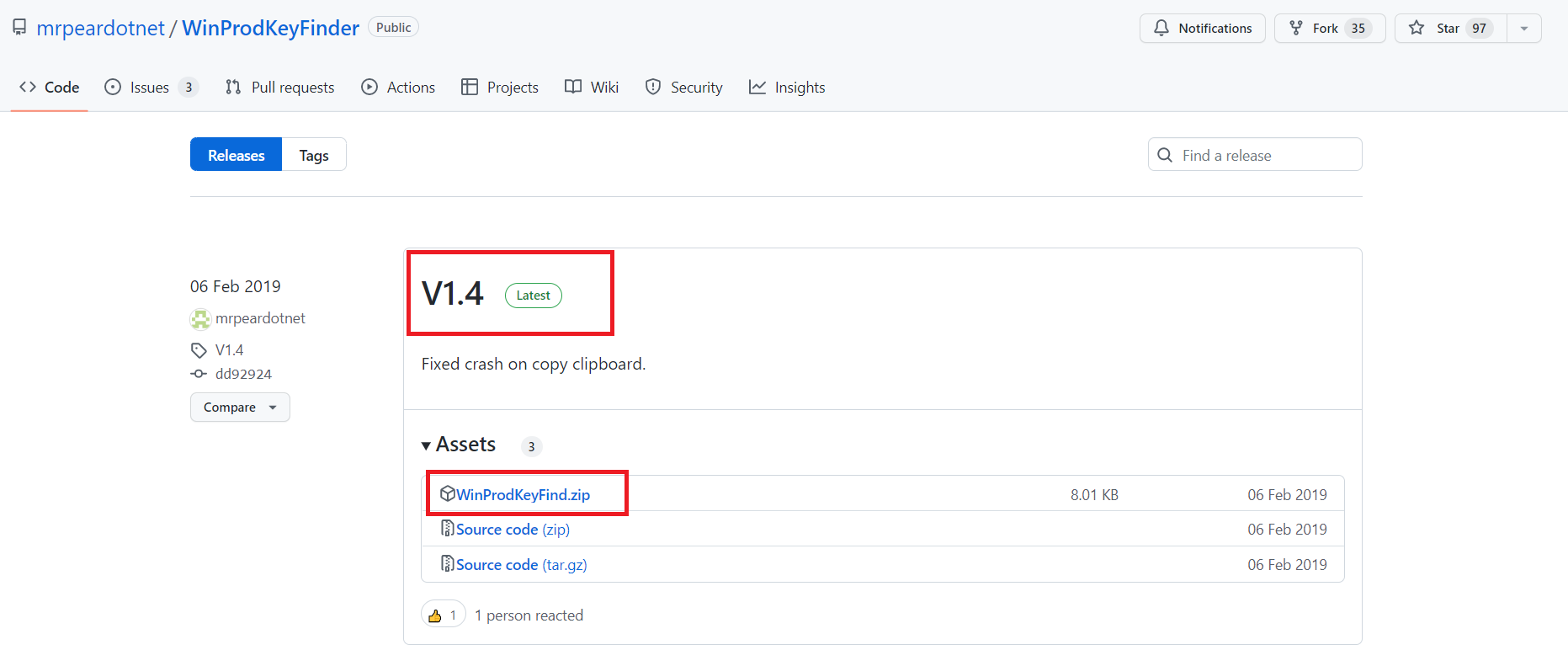Open the V1.4 tag link
Viewport: 1568px width, 666px height.
point(229,350)
